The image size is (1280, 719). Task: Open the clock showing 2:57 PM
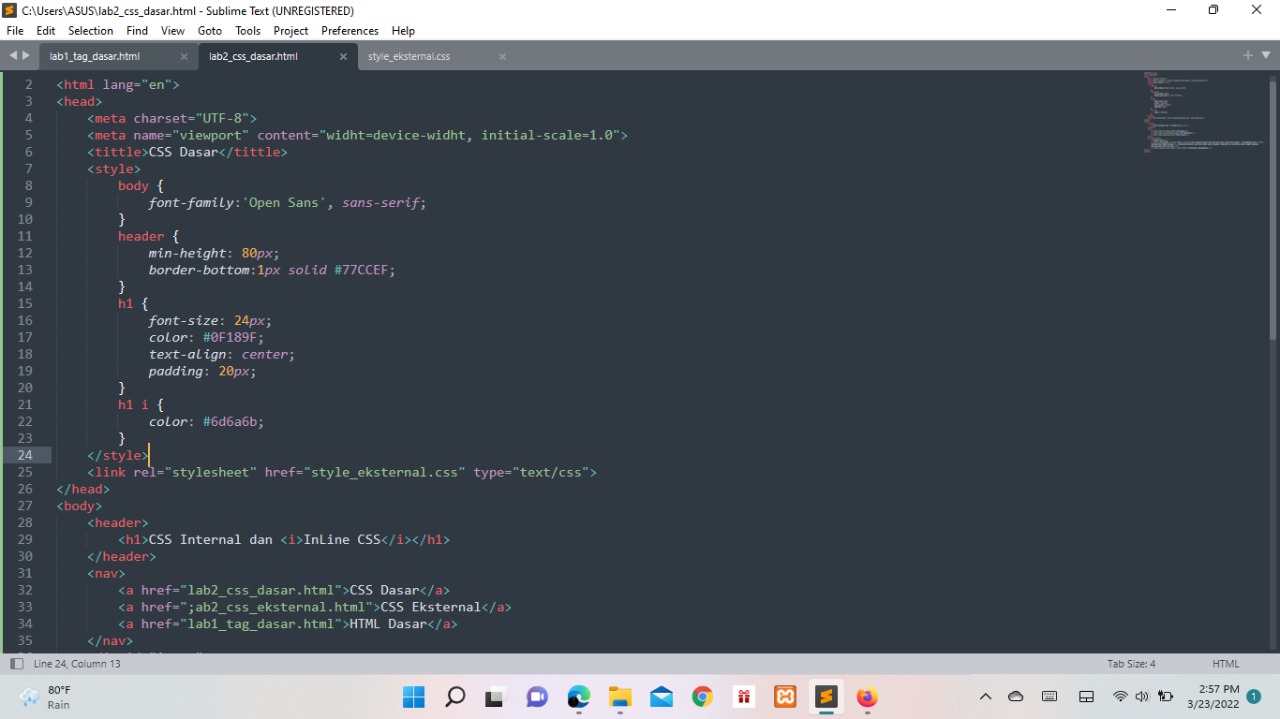1212,697
